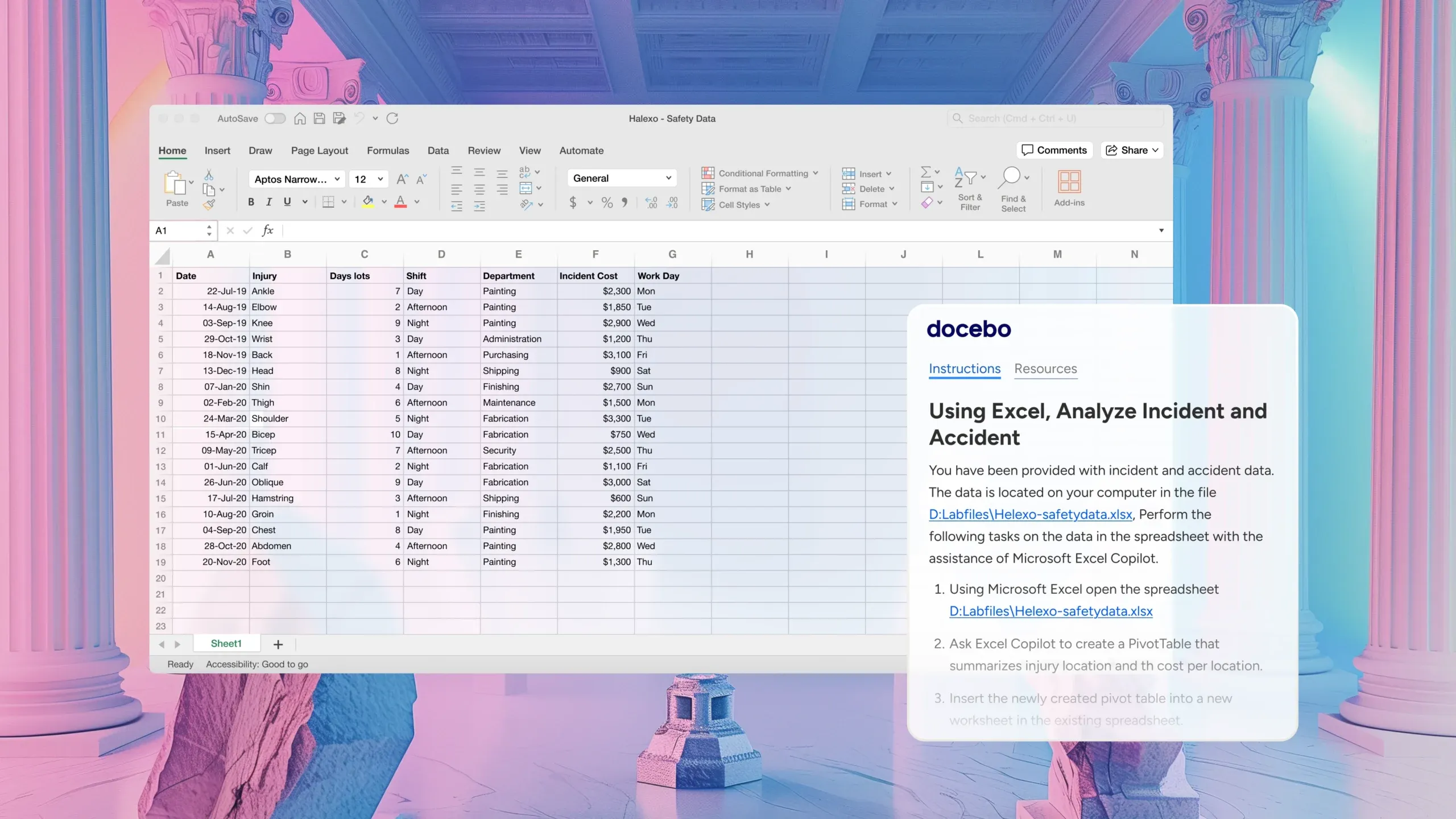Click the Cut scissors icon
The width and height of the screenshot is (1456, 819).
209,175
